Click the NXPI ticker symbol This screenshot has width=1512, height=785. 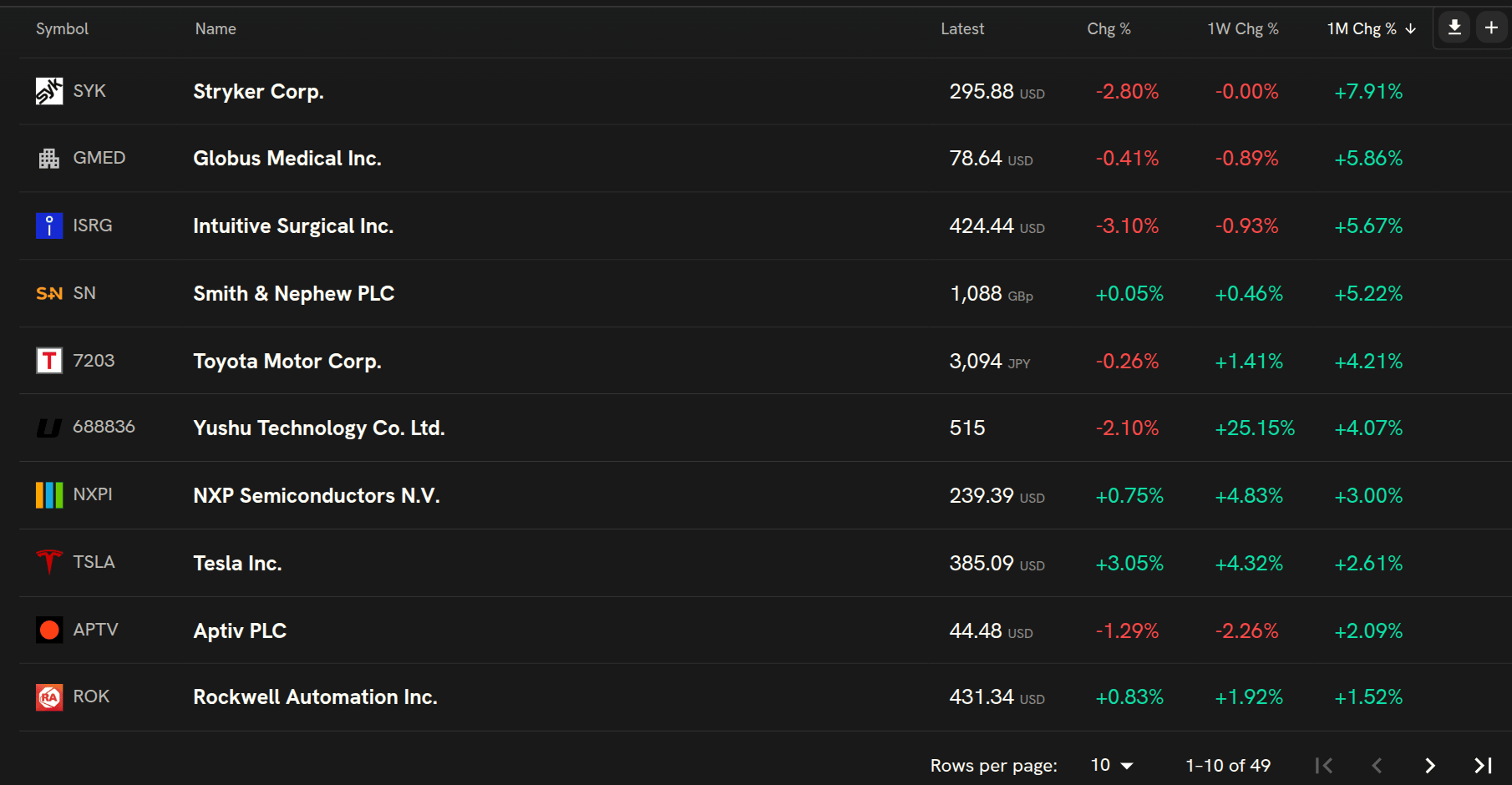tap(93, 494)
